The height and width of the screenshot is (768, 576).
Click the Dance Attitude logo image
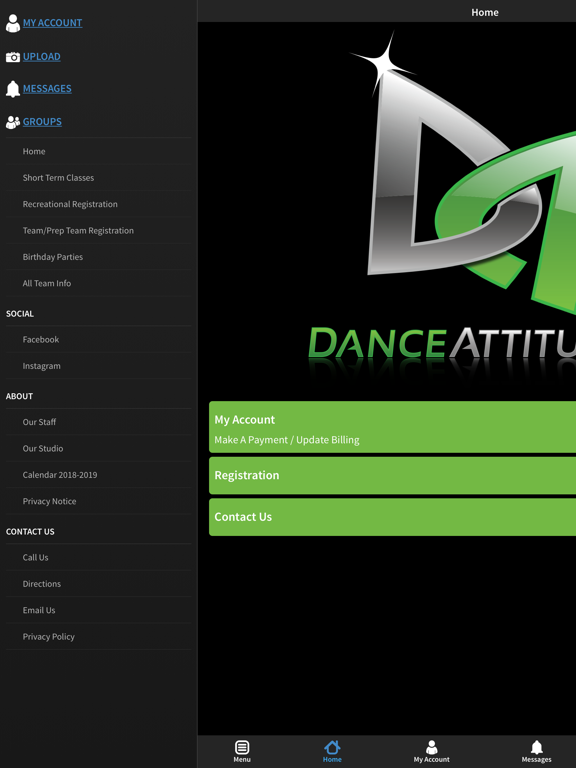coord(442,206)
